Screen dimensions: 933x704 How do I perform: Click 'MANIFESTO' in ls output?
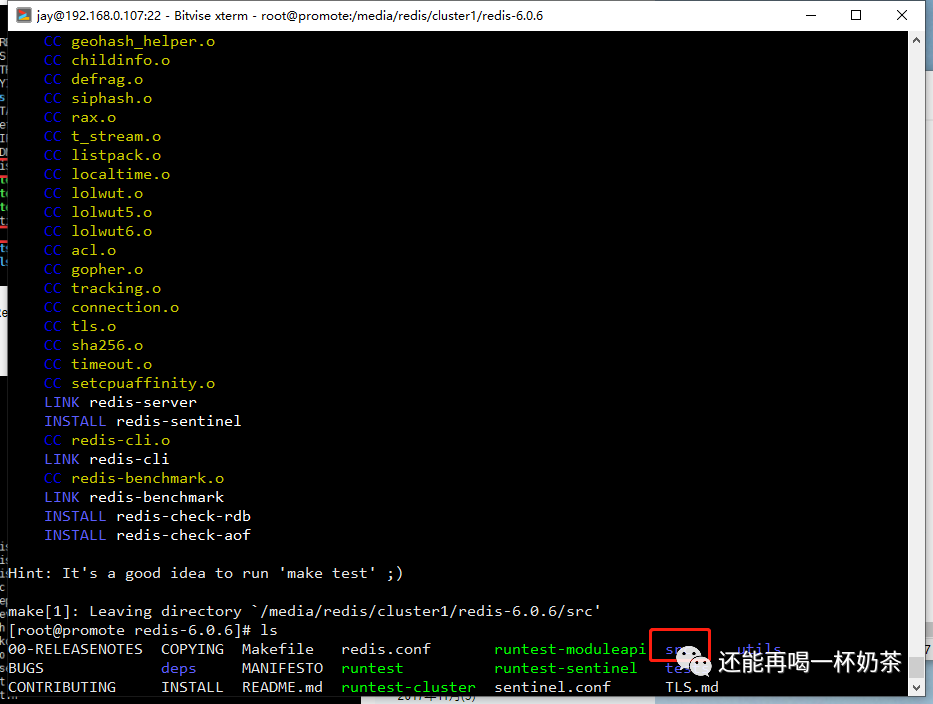click(282, 669)
